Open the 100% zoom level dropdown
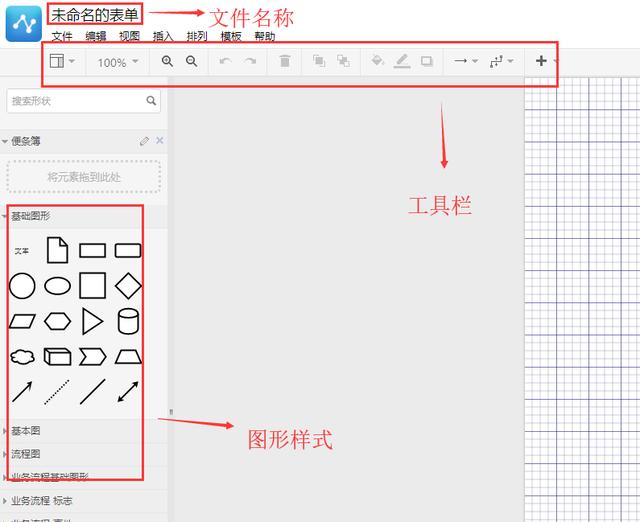 pos(118,62)
